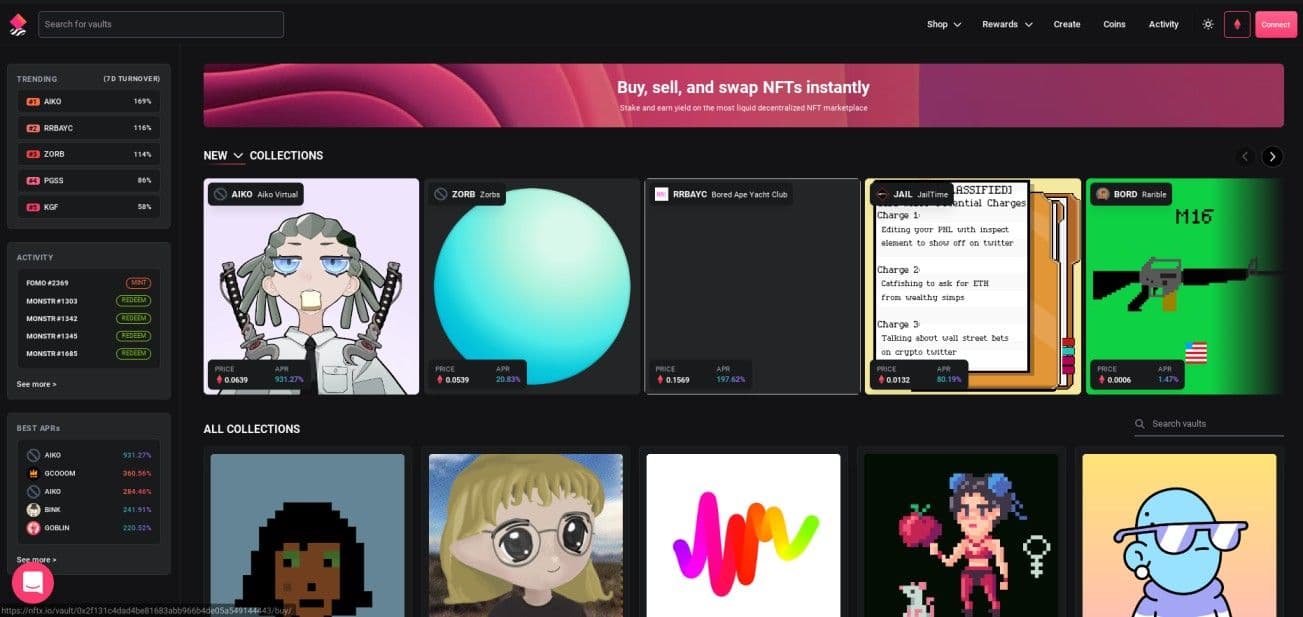Go to previous collections with left arrow
Image resolution: width=1303 pixels, height=617 pixels.
(x=1245, y=156)
